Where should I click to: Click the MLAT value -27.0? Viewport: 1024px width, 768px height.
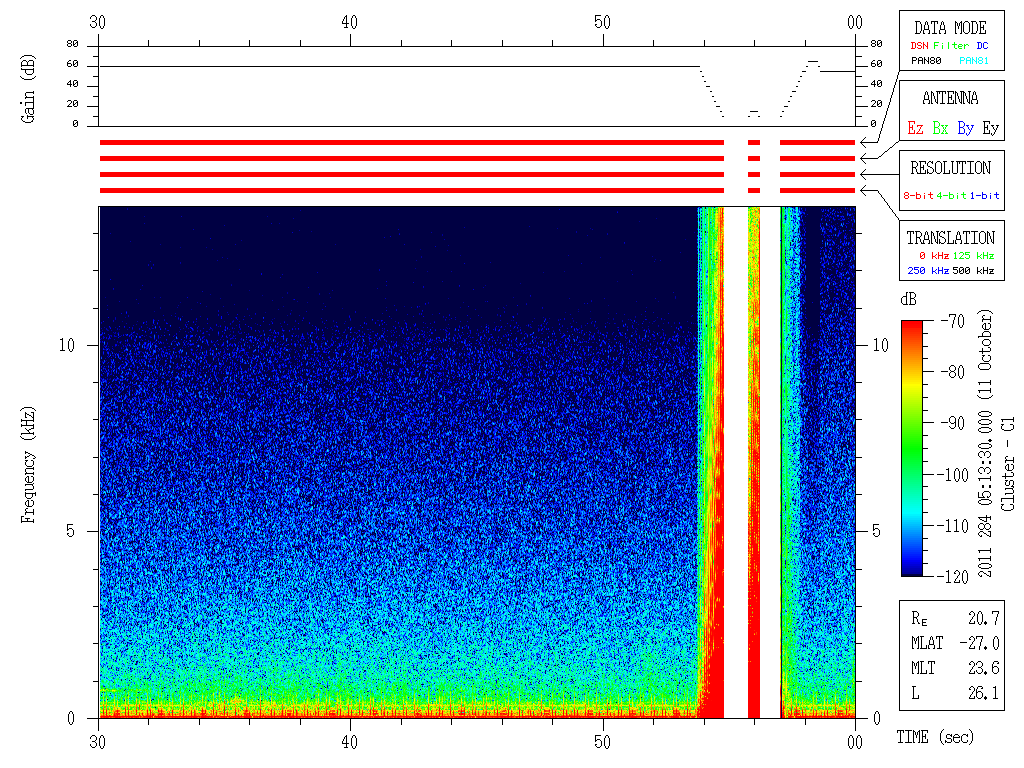(x=979, y=643)
